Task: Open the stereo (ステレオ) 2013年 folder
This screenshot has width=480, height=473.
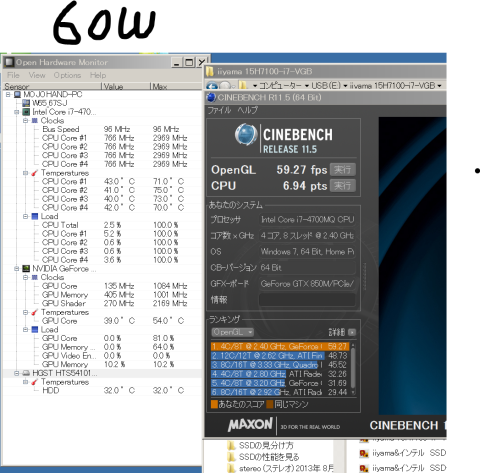Action: 286,469
